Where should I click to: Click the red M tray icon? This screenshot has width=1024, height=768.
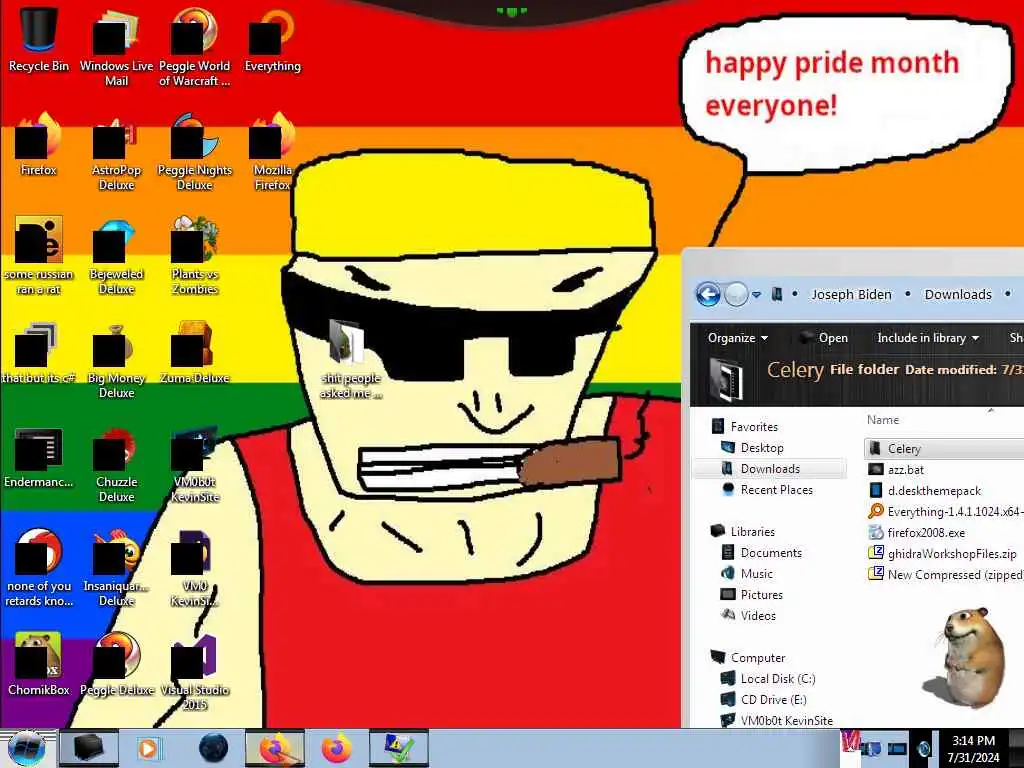(850, 740)
